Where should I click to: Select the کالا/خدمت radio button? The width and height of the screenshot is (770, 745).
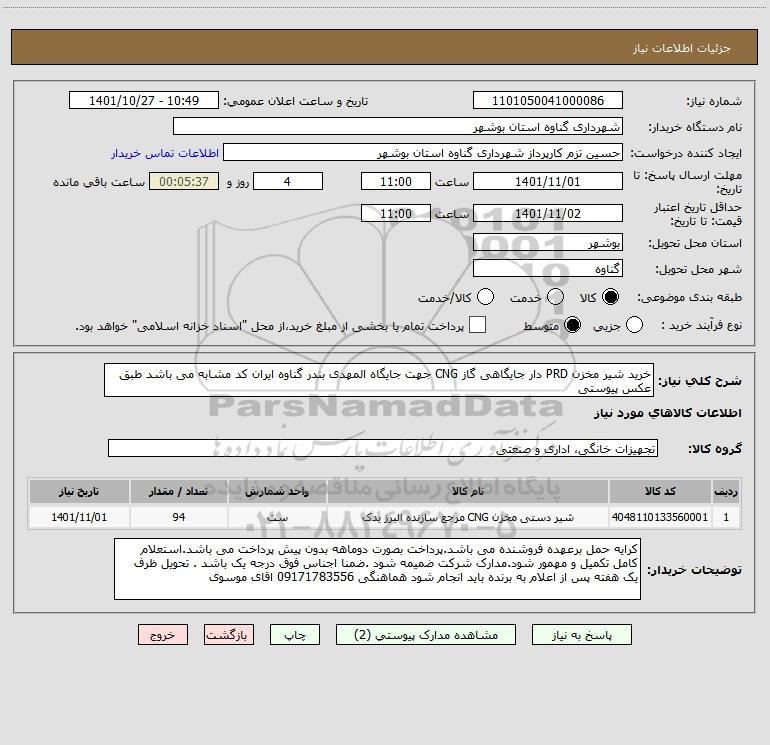point(486,297)
